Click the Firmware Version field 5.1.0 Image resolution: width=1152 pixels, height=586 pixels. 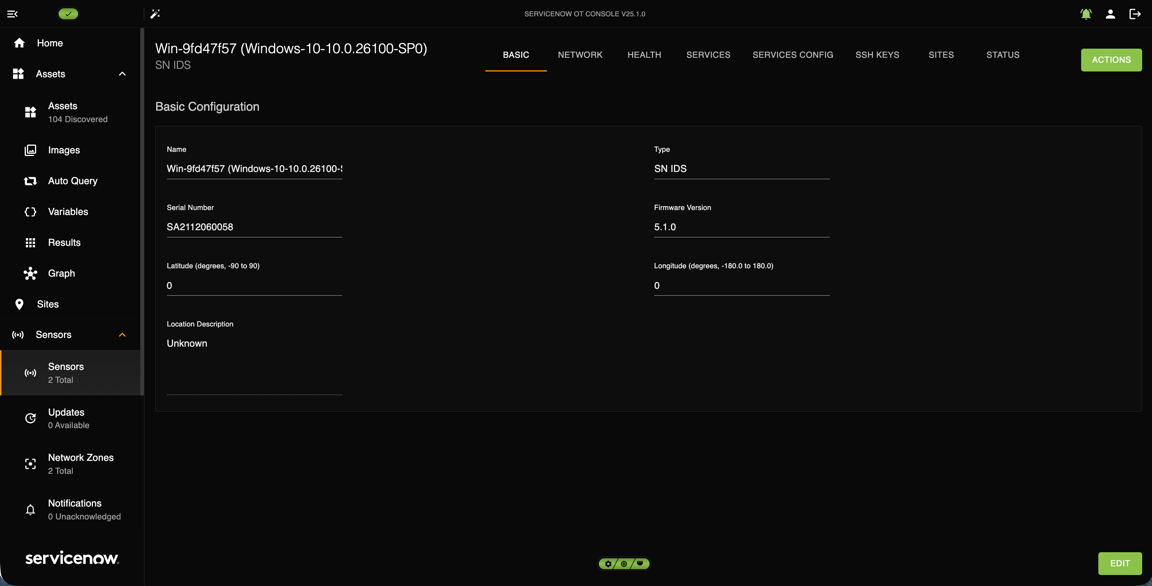tap(741, 227)
